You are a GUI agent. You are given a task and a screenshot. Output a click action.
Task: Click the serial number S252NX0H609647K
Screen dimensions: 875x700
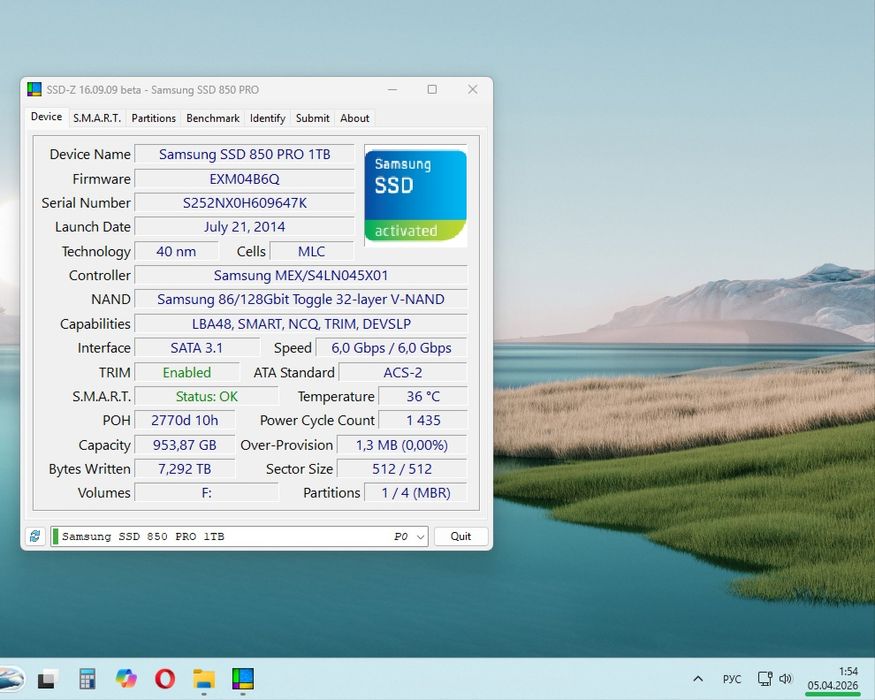tap(244, 203)
